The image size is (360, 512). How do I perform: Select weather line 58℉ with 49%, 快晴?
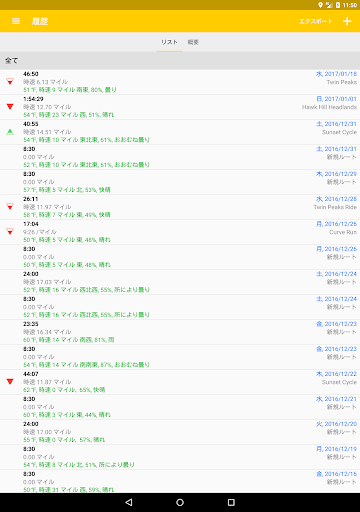point(67,215)
